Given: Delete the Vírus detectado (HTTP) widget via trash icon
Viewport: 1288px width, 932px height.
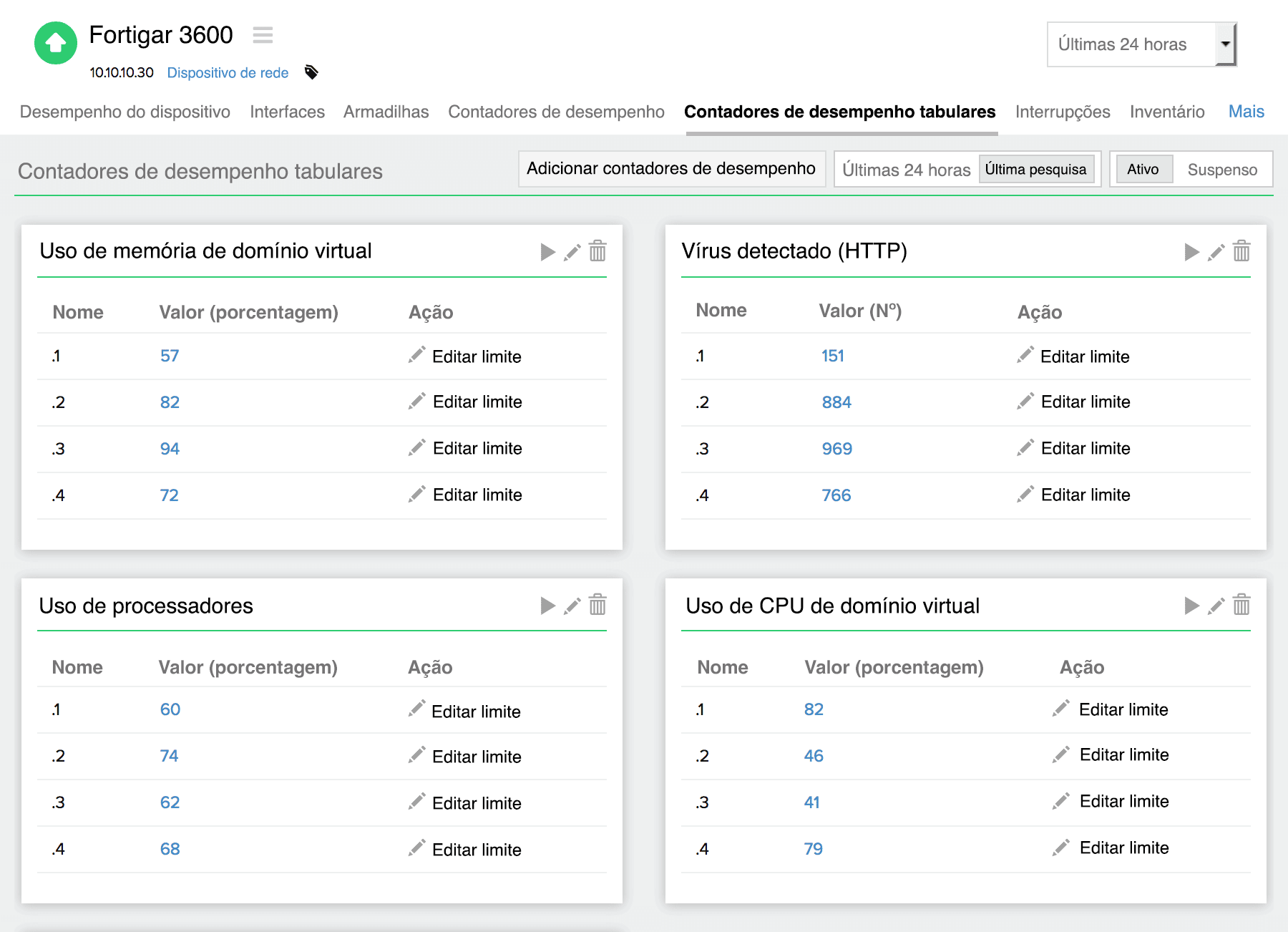Looking at the screenshot, I should pyautogui.click(x=1241, y=252).
